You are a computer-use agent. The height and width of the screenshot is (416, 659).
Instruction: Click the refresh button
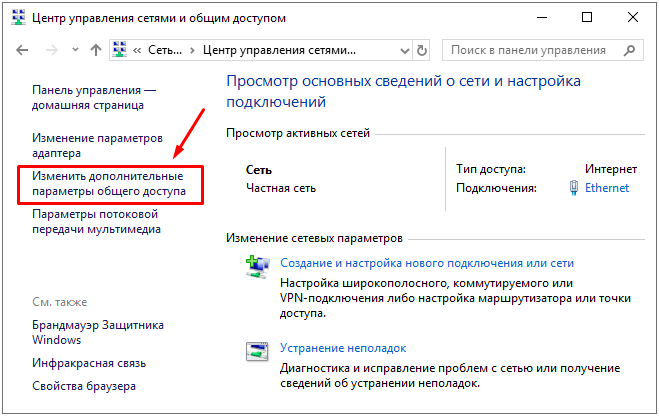(422, 50)
